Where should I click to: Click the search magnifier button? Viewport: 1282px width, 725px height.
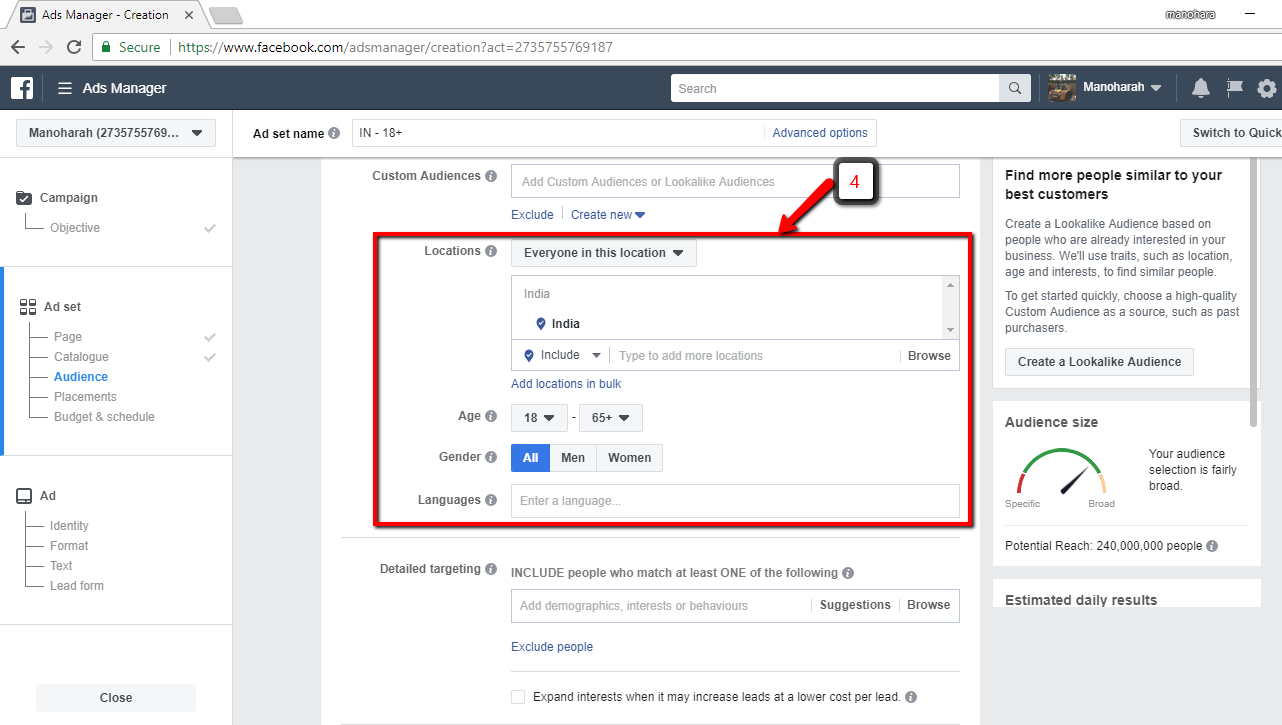click(x=1015, y=88)
